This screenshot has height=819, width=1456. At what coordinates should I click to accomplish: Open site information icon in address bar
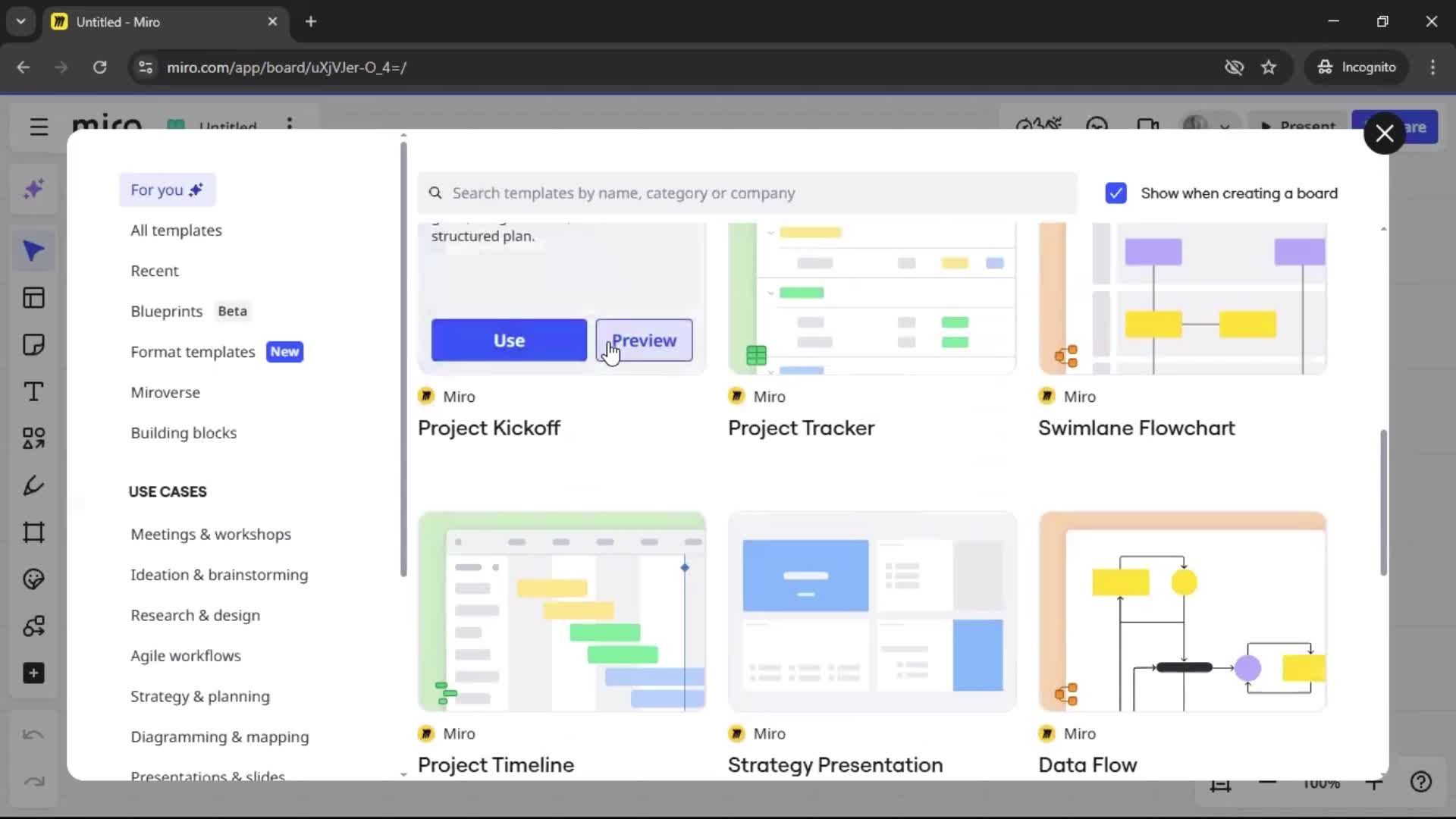tap(145, 67)
